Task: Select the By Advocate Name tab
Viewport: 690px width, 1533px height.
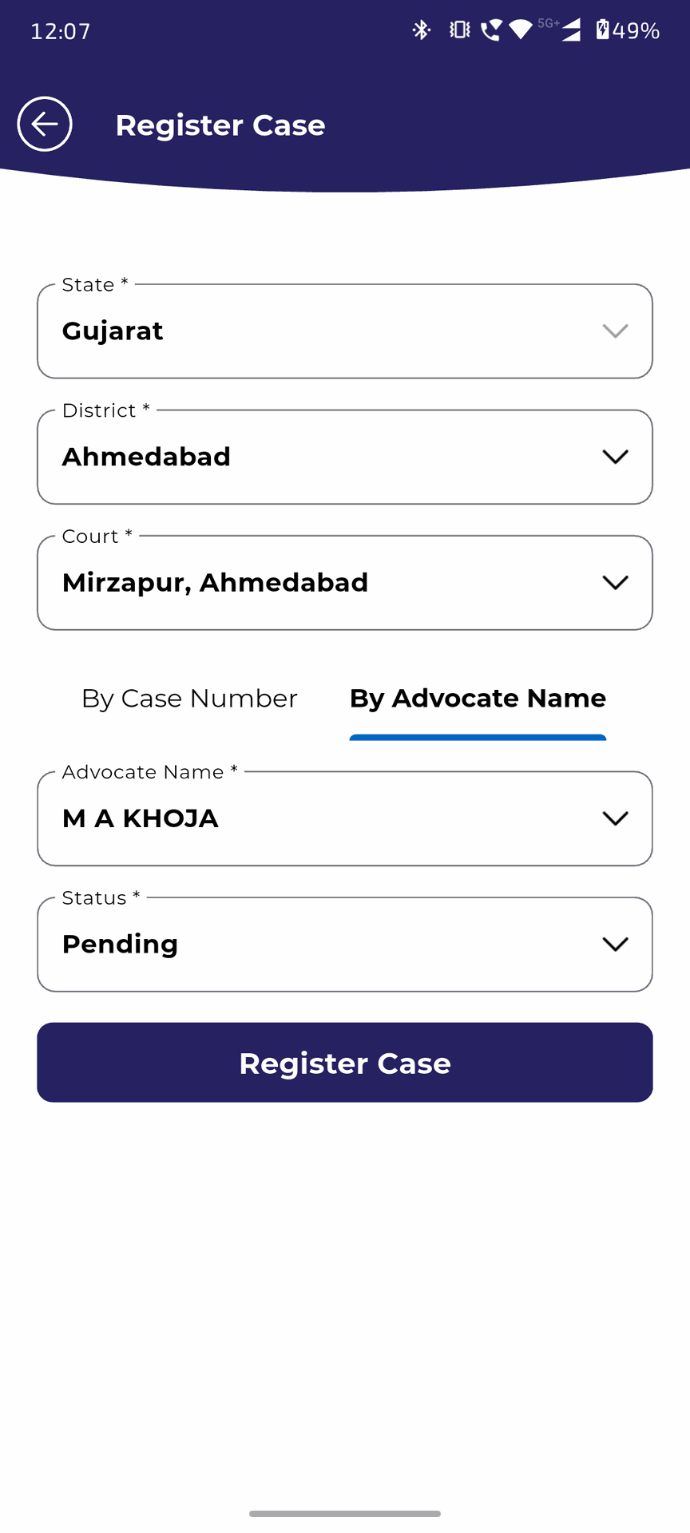Action: tap(477, 698)
